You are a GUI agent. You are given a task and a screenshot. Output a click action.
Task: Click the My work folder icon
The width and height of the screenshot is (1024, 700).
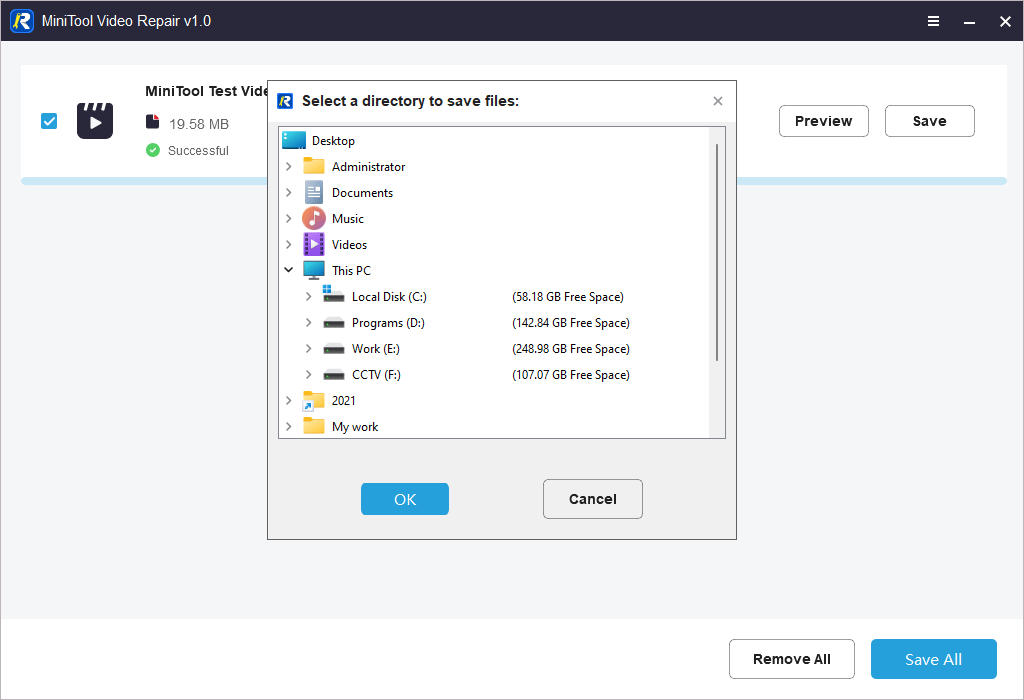[x=313, y=426]
